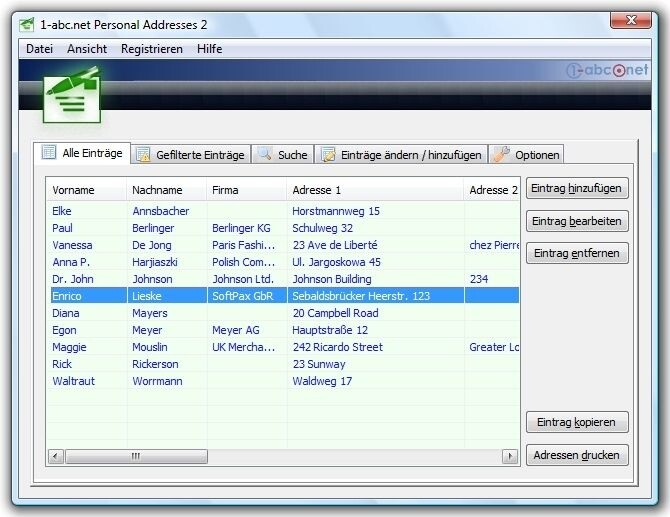The width and height of the screenshot is (670, 517).
Task: Click the title bar app icon
Action: pos(26,24)
